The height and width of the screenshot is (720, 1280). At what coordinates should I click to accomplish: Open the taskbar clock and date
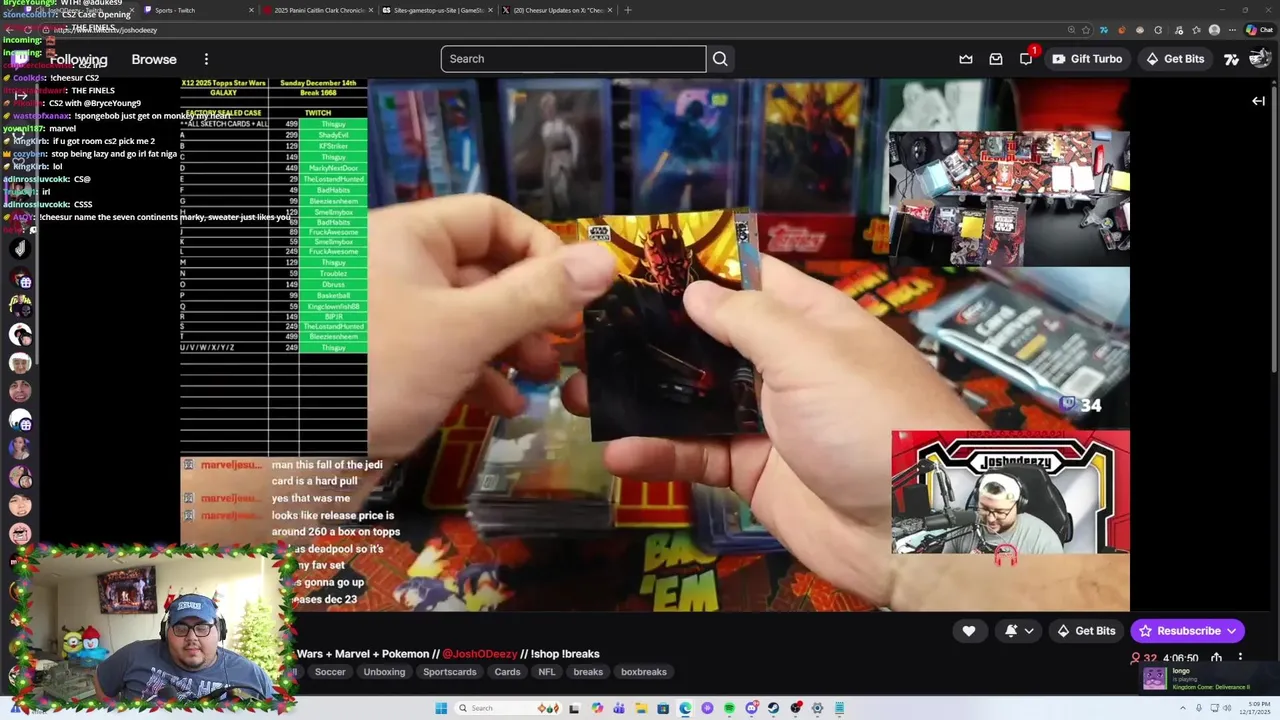pyautogui.click(x=1255, y=708)
